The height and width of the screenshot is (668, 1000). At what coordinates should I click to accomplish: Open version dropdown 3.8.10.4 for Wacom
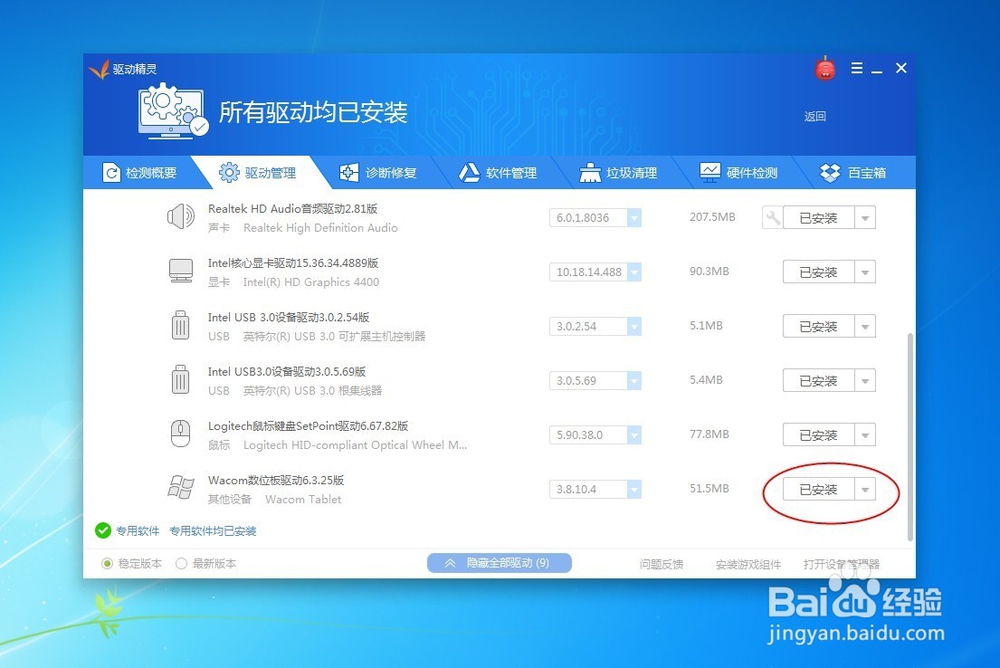coord(634,489)
